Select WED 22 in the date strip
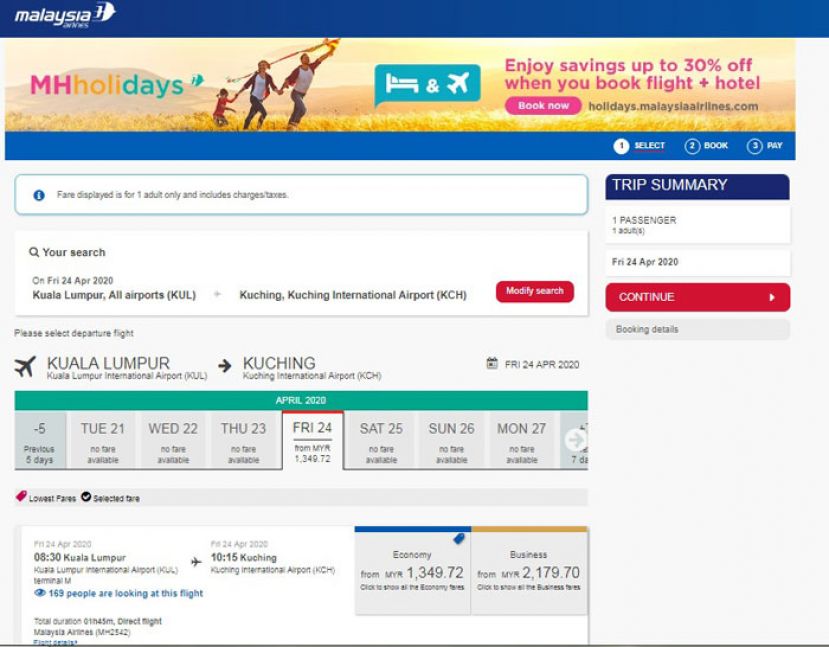829x647 pixels. [x=173, y=440]
